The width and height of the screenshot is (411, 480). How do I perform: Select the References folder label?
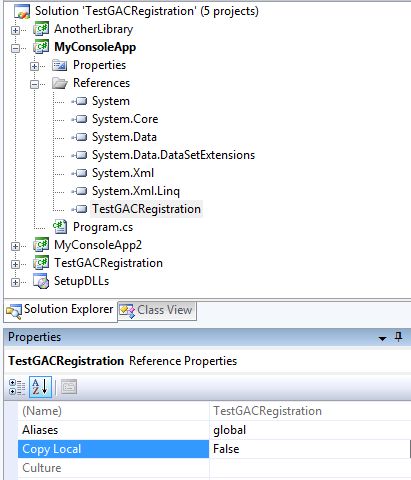[101, 83]
